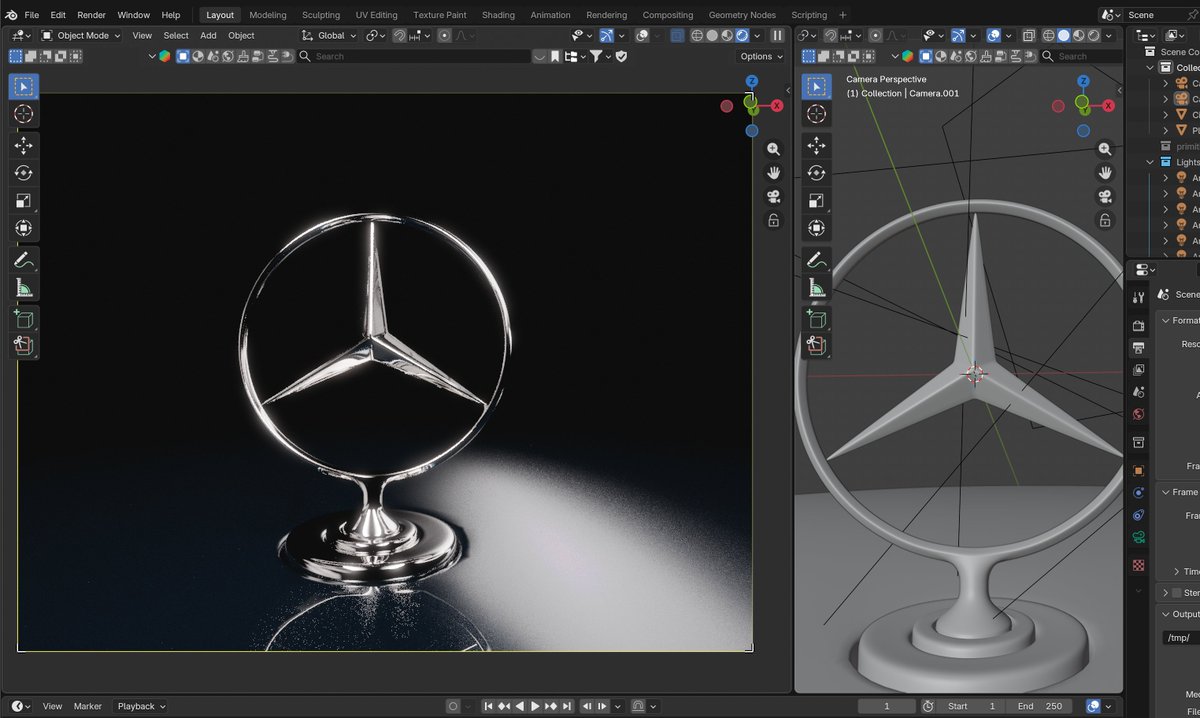Switch to the Geometry Nodes workspace tab
Viewport: 1200px width, 718px height.
[742, 15]
